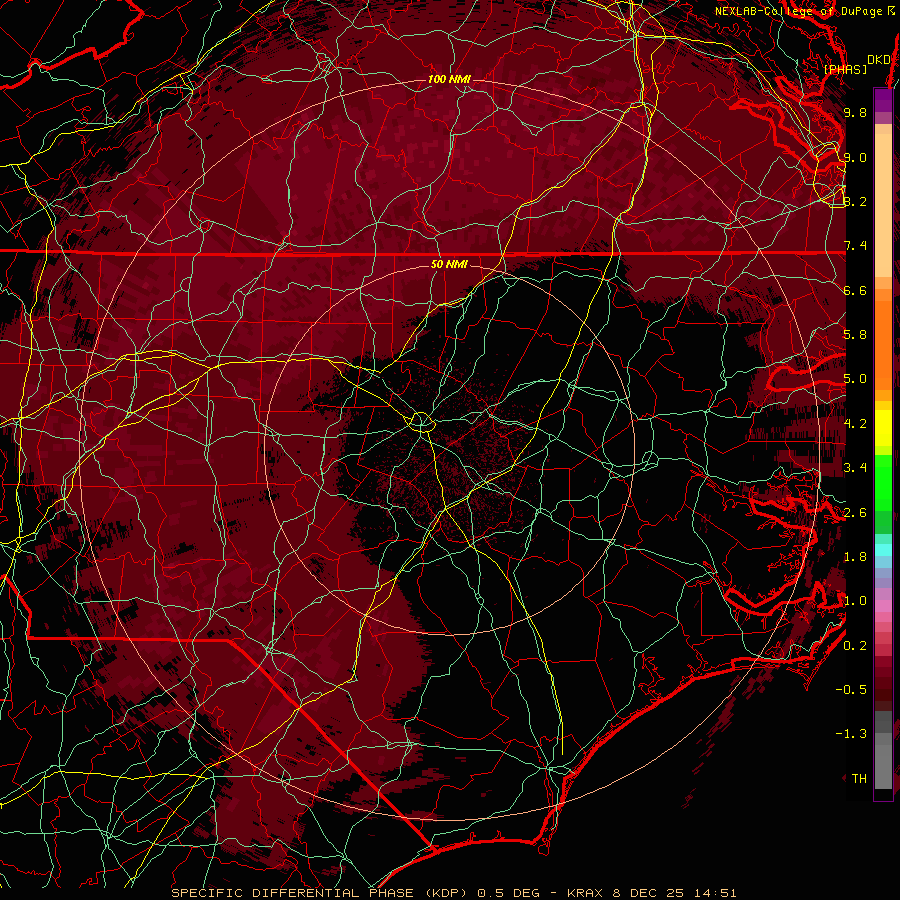Click the 1.8 value on the color scale
The height and width of the screenshot is (900, 900).
pos(855,557)
